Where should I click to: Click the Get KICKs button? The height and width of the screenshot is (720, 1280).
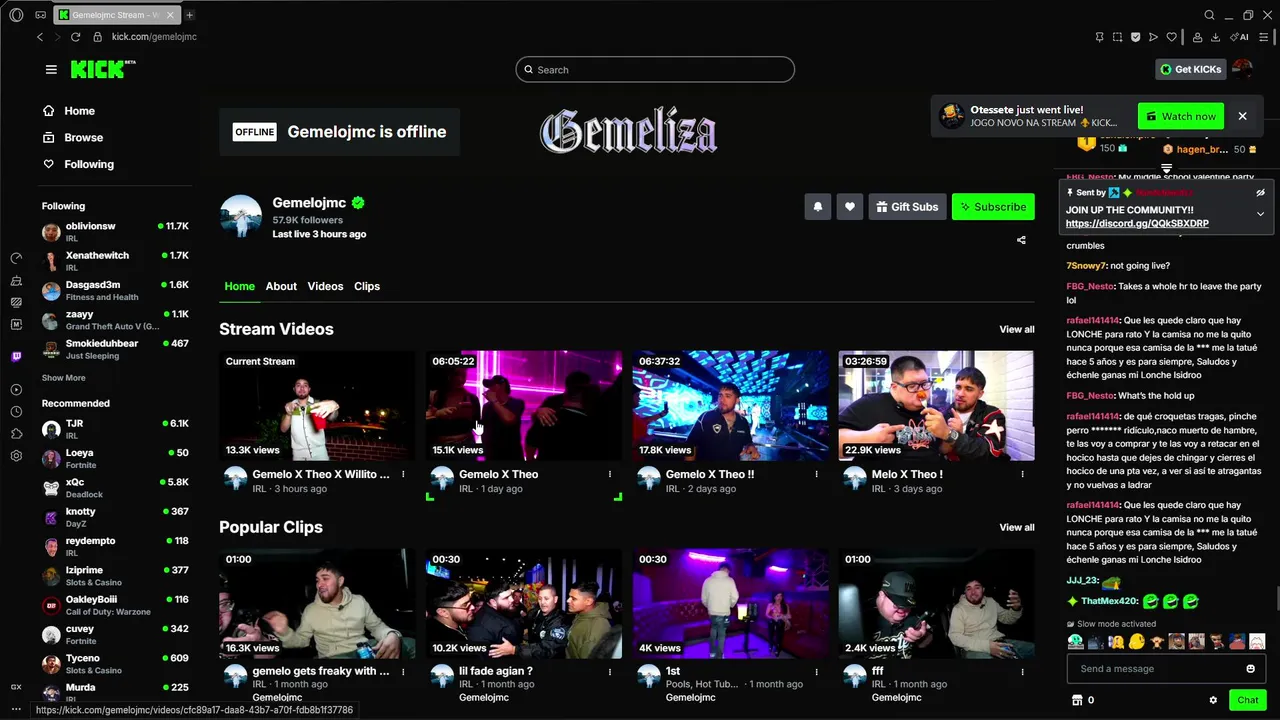point(1191,69)
